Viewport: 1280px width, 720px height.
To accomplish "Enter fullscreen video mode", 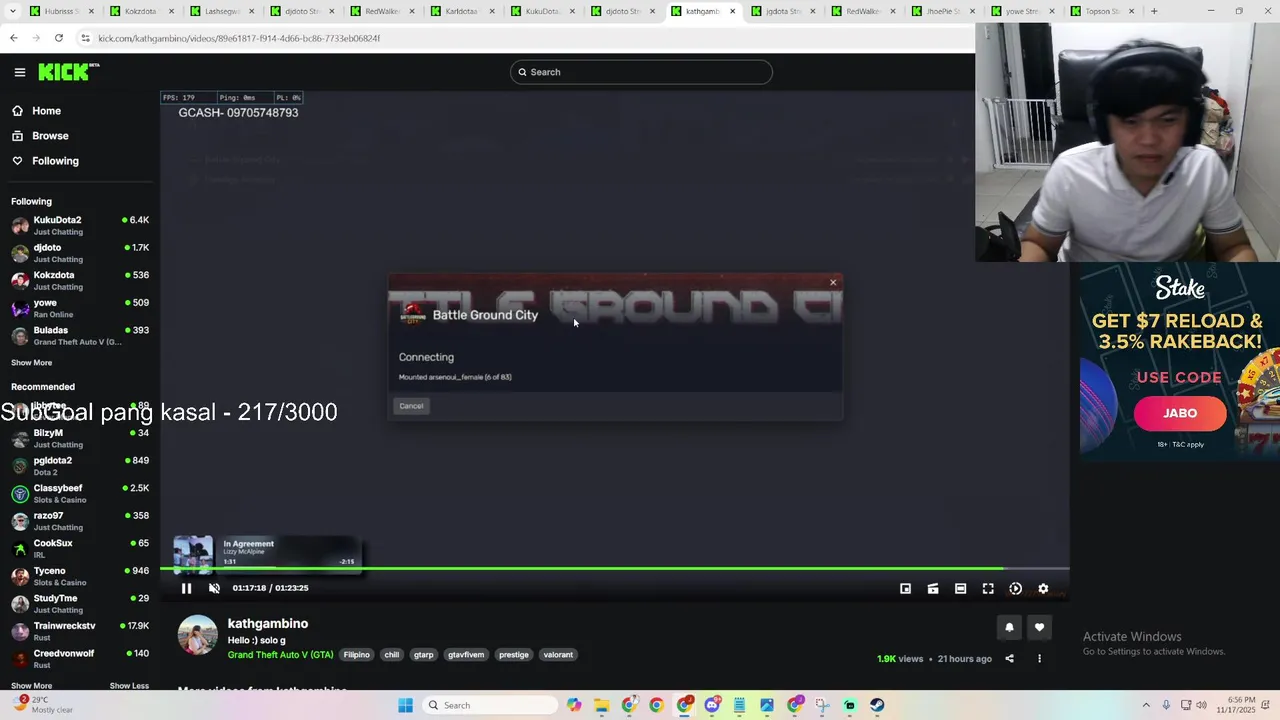I will [x=988, y=589].
